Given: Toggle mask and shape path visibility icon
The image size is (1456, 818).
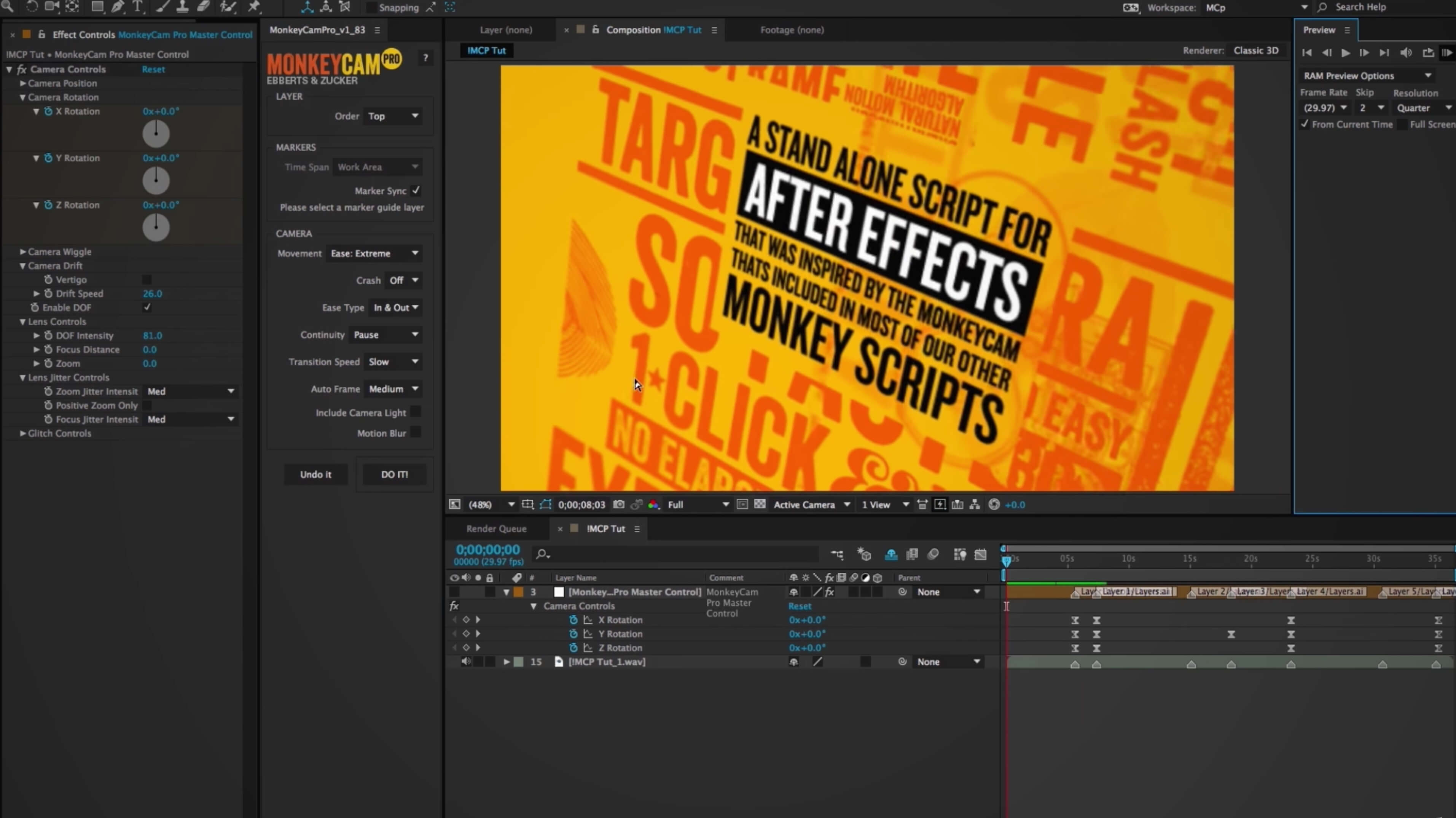Looking at the screenshot, I should (x=545, y=504).
